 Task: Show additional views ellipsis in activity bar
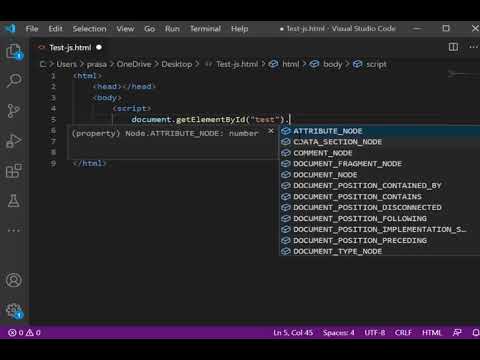tap(14, 230)
